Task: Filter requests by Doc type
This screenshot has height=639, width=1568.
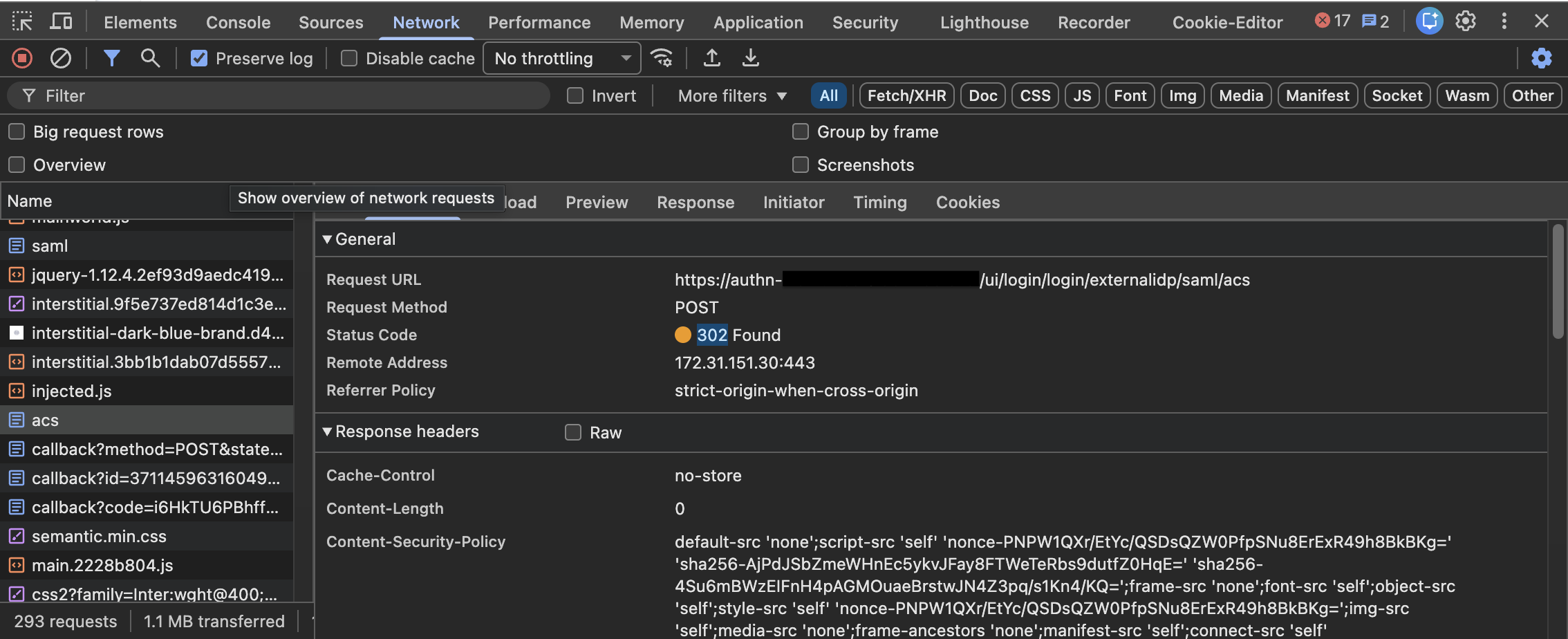Action: [983, 95]
